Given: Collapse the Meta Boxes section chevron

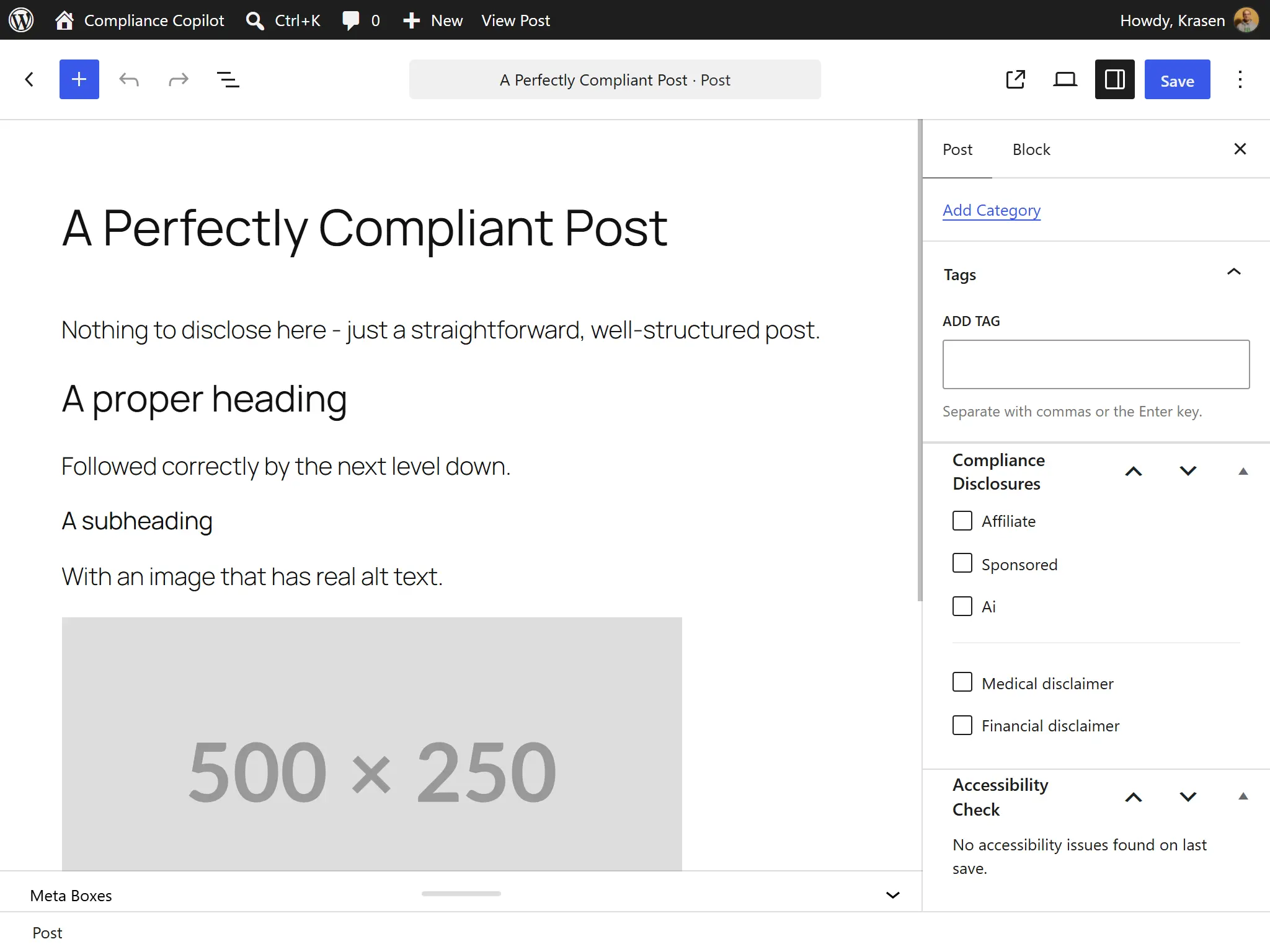Looking at the screenshot, I should (892, 895).
